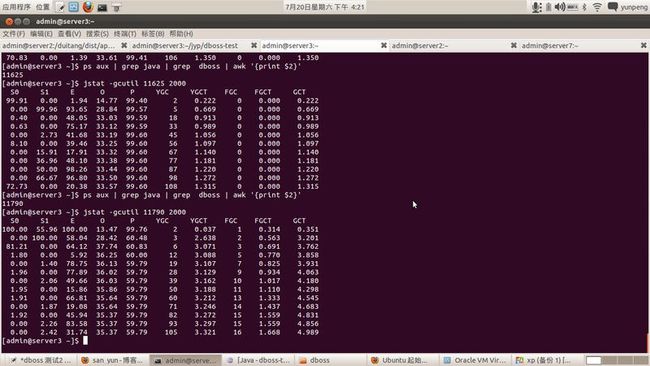Viewport: 650px width, 366px height.
Task: Close the admin@server7:~ tab
Action: (x=643, y=46)
